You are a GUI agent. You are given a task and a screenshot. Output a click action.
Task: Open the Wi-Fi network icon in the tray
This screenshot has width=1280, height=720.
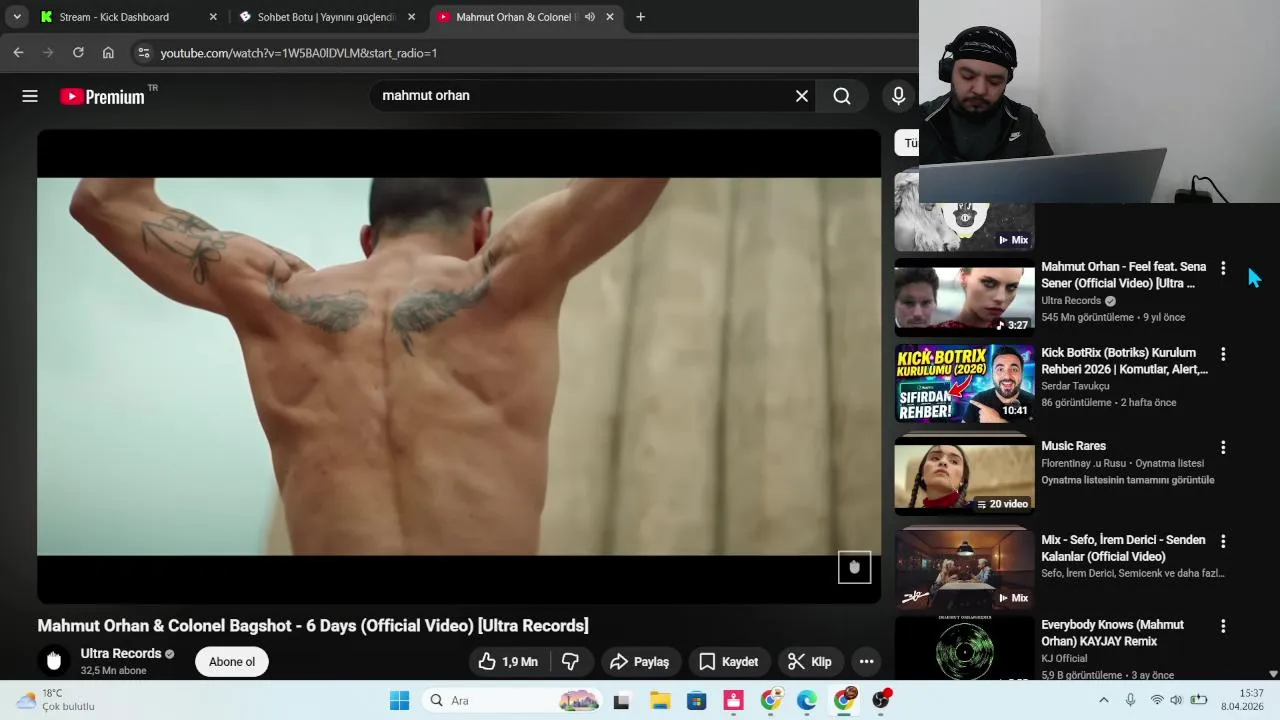pyautogui.click(x=1157, y=700)
